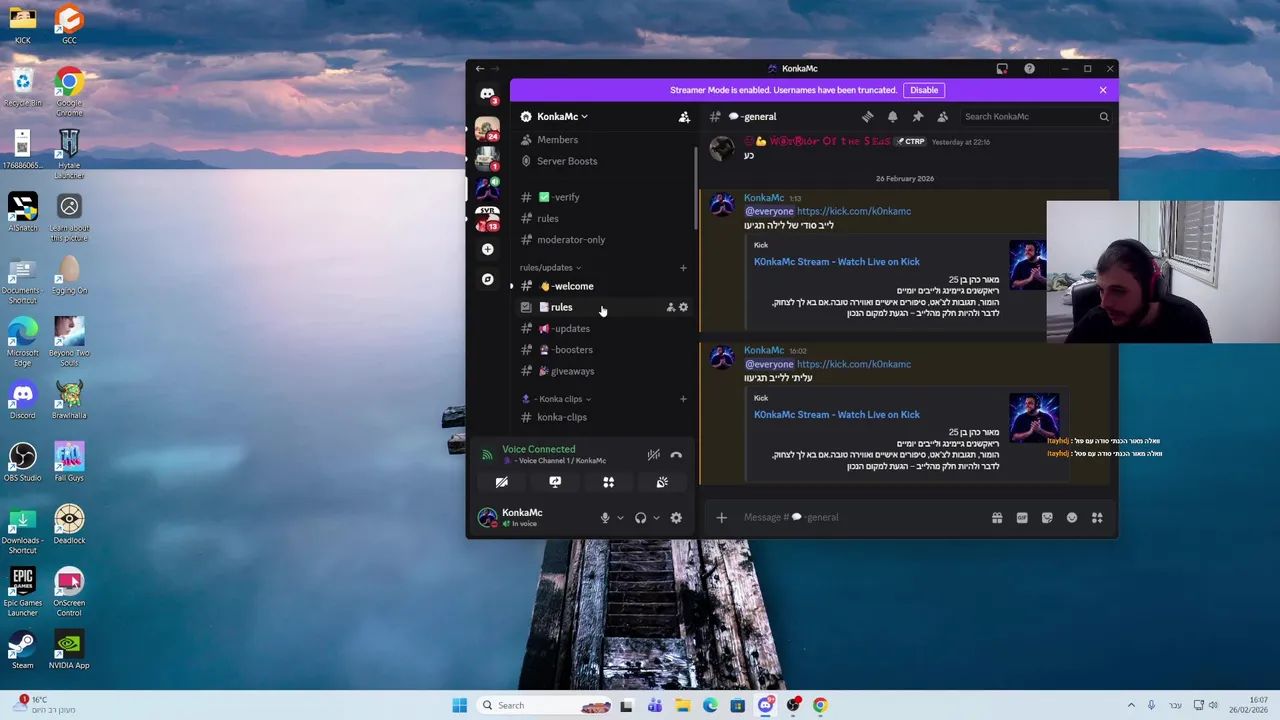The image size is (1280, 720).
Task: Open second K0nkaMc Stream embed title
Action: [x=837, y=415]
